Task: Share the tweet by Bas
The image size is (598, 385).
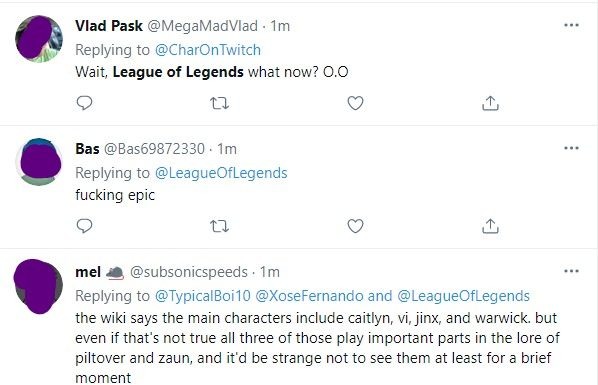Action: 490,226
